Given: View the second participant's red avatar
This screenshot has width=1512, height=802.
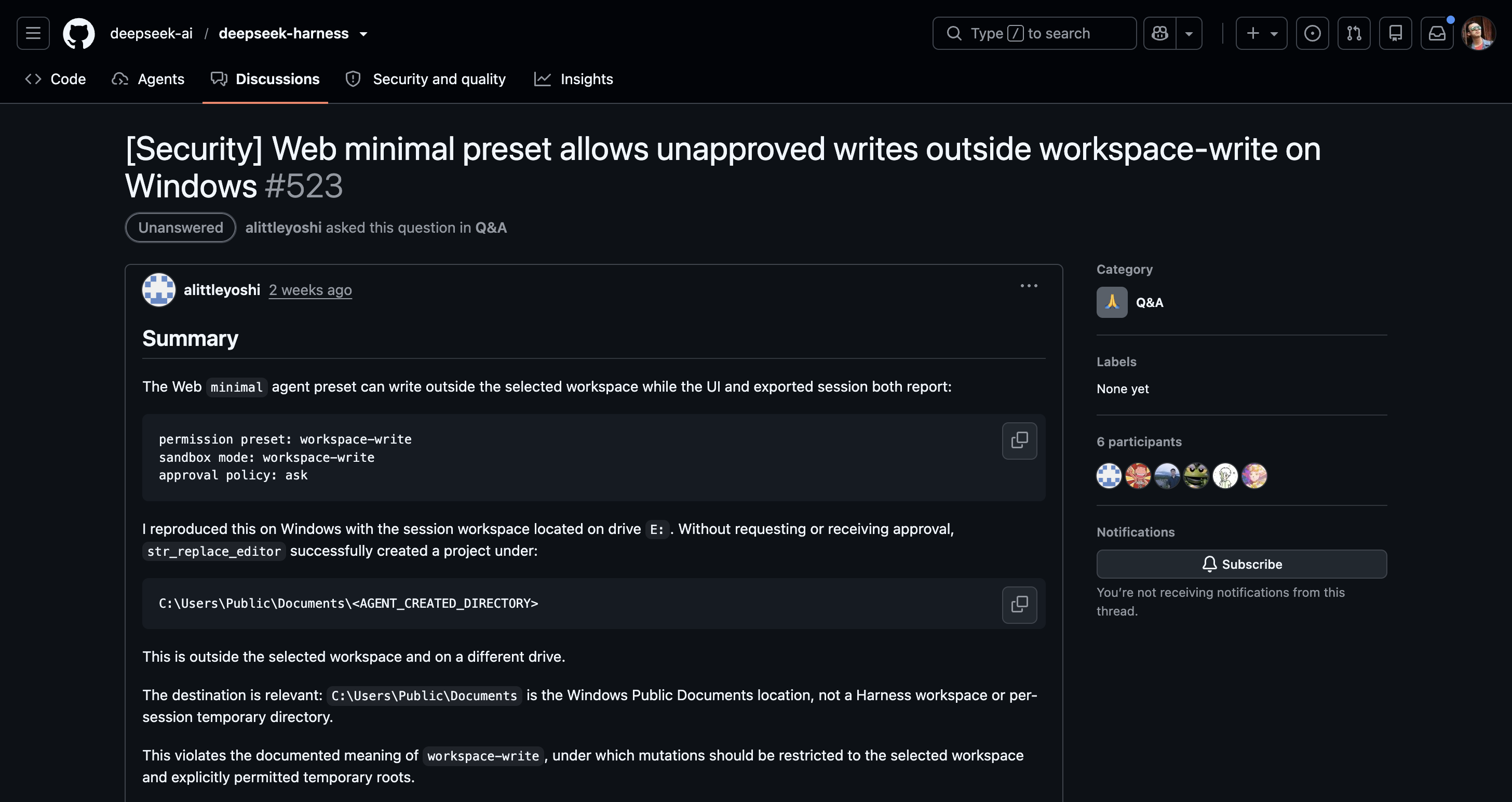Looking at the screenshot, I should click(1138, 476).
